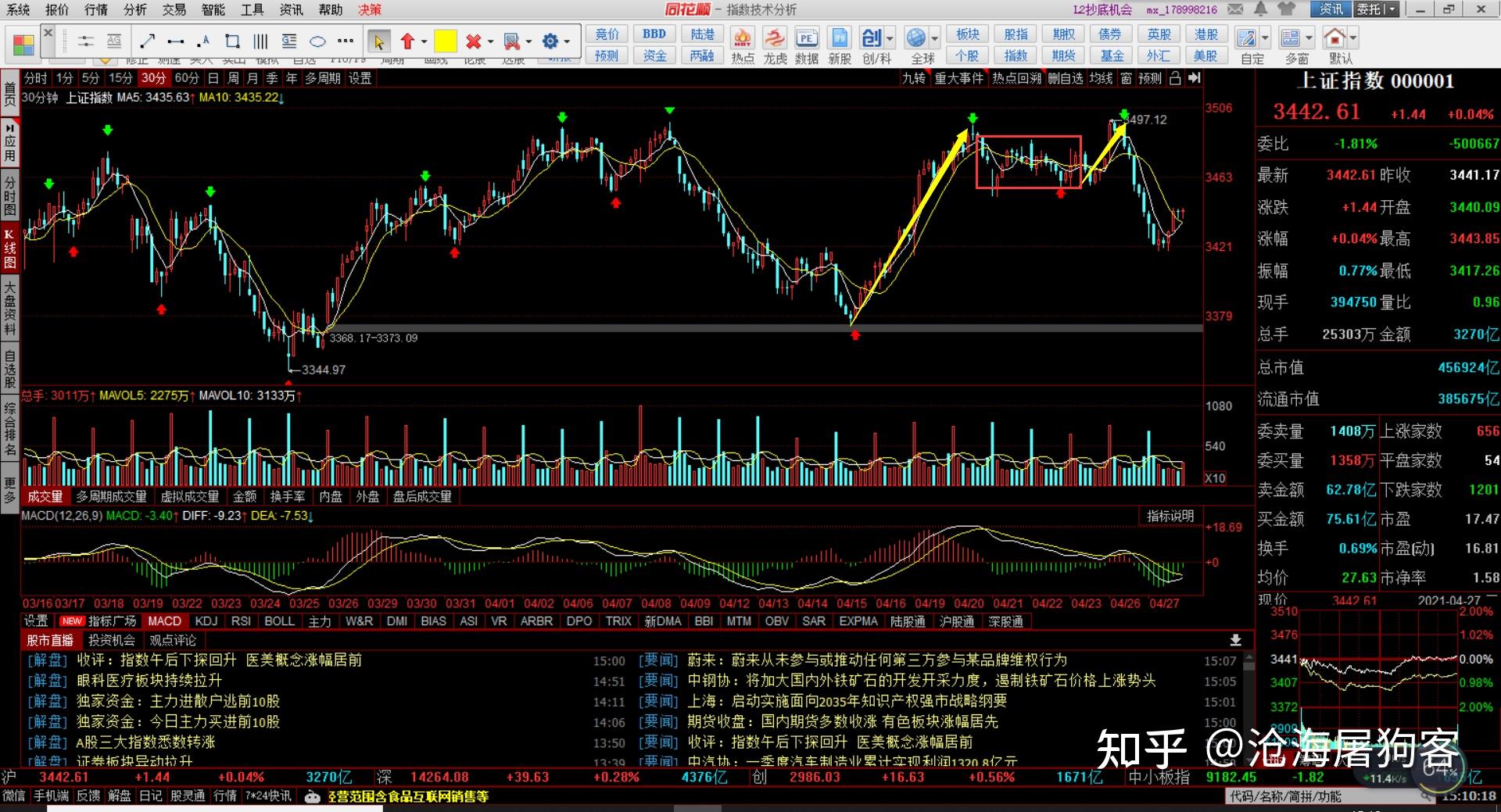Screen dimensions: 1501x812
Task: Click the 港股 button
Action: coord(1206,34)
